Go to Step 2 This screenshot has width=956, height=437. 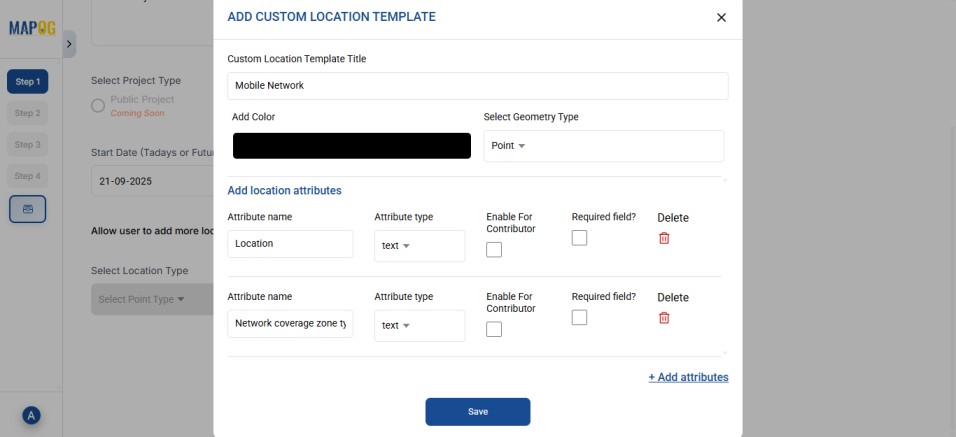coord(28,113)
